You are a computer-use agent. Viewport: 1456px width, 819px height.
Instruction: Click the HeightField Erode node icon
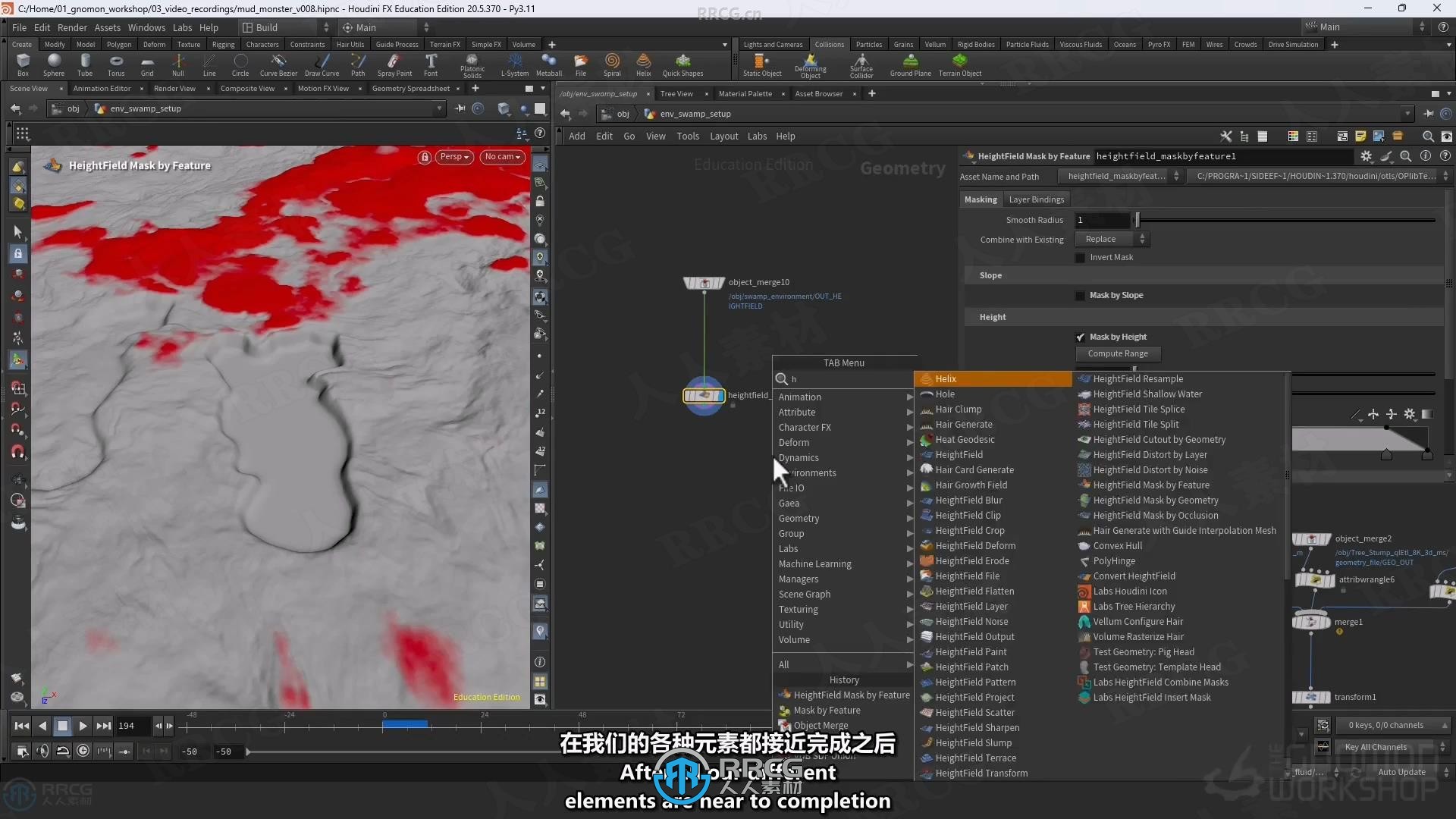(x=924, y=560)
